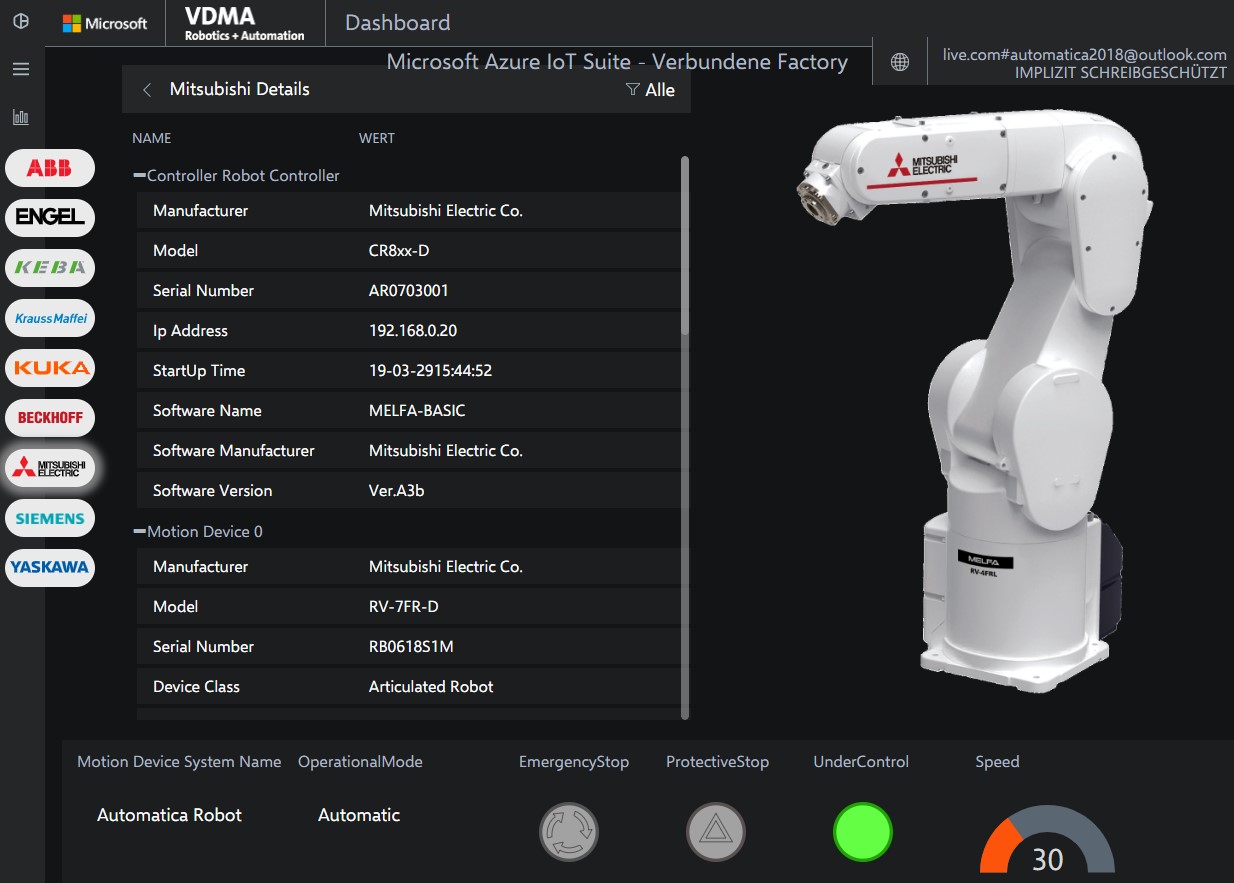Collapse the Motion Device 0 section
This screenshot has width=1234, height=883.
pyautogui.click(x=142, y=530)
